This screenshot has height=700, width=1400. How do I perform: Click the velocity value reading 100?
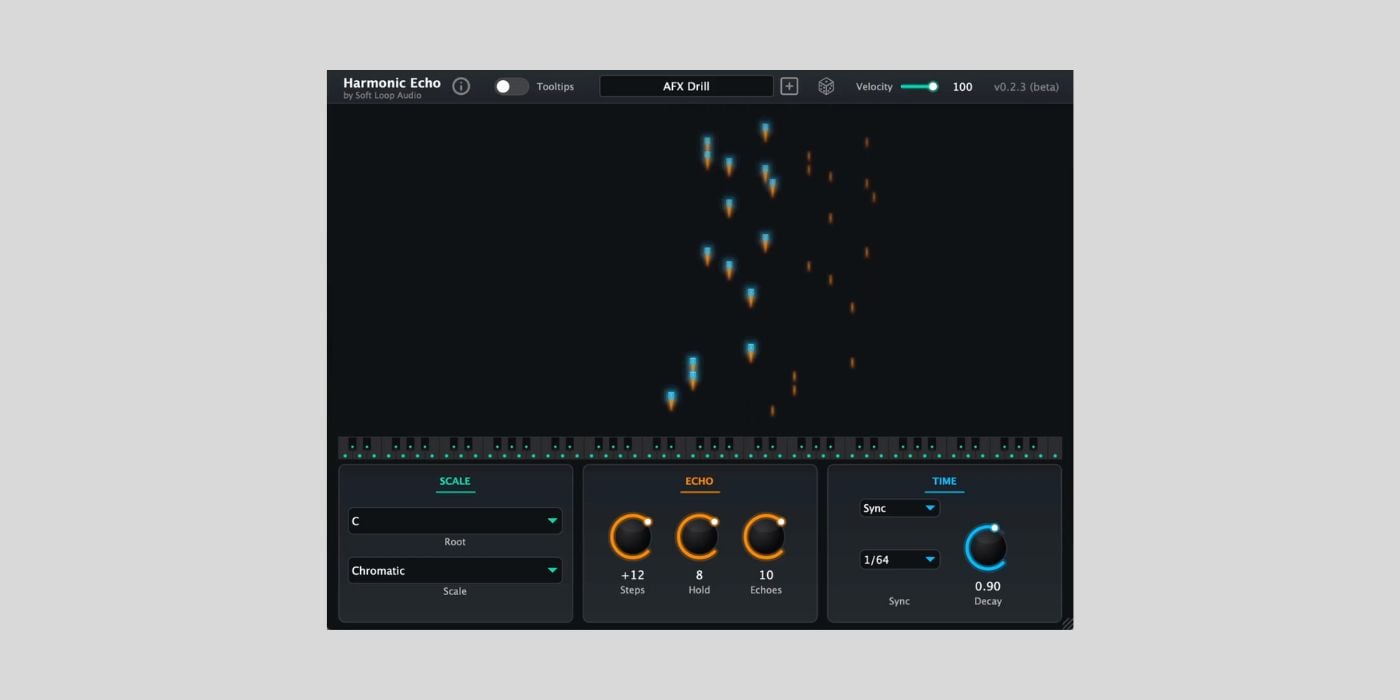pyautogui.click(x=962, y=87)
